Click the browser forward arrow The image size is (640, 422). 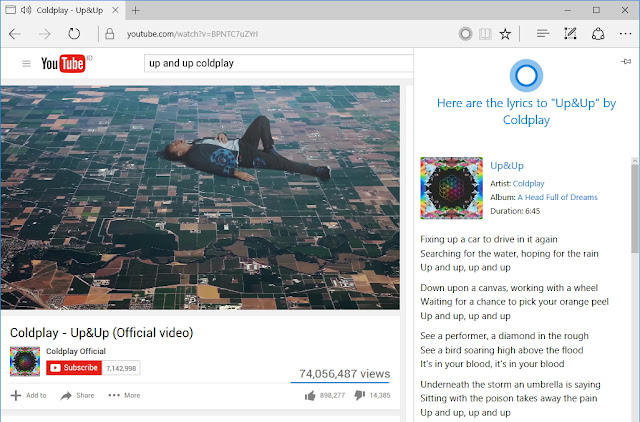pyautogui.click(x=44, y=34)
